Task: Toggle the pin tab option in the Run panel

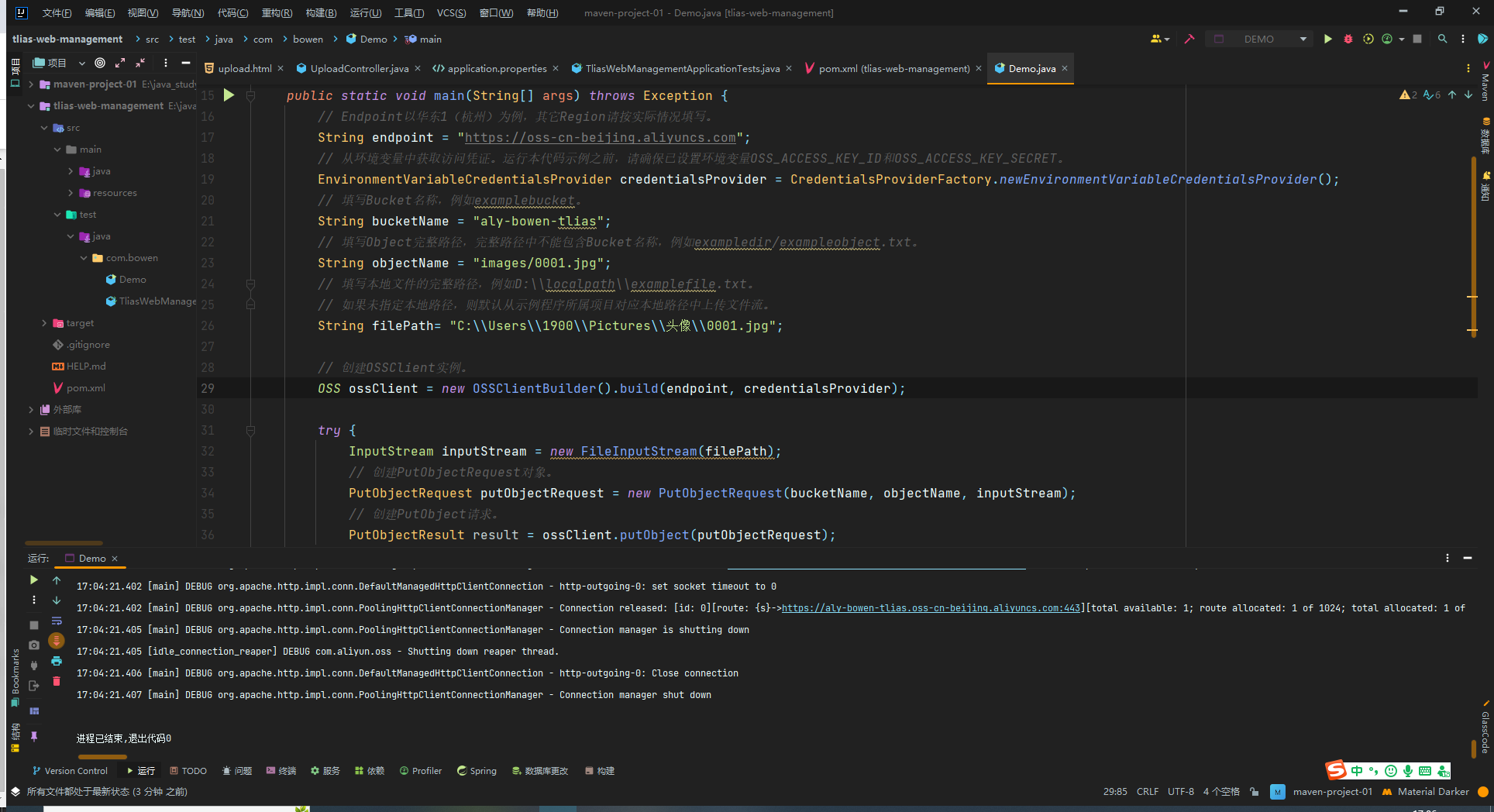Action: [33, 736]
